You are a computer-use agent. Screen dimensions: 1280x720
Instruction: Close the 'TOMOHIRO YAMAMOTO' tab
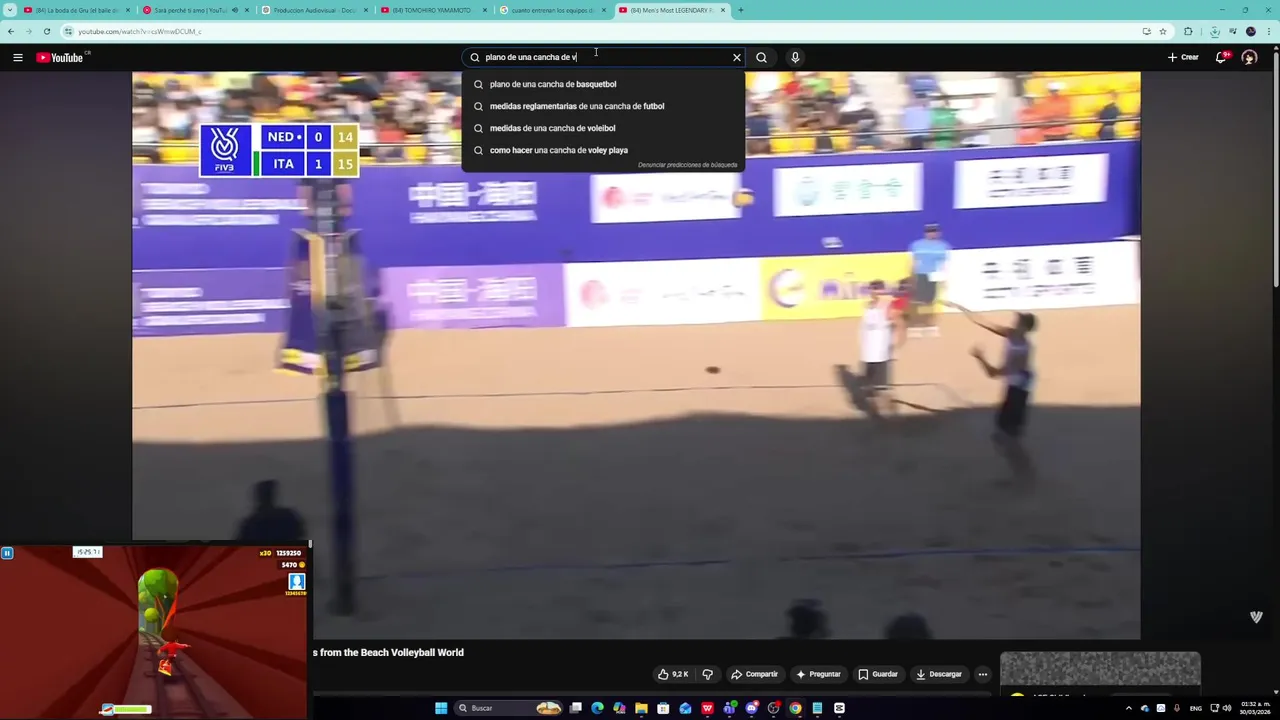485,10
